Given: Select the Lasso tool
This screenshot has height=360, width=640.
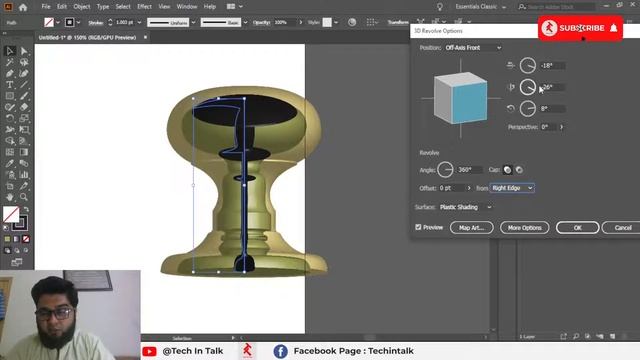Looking at the screenshot, I should pos(24,62).
